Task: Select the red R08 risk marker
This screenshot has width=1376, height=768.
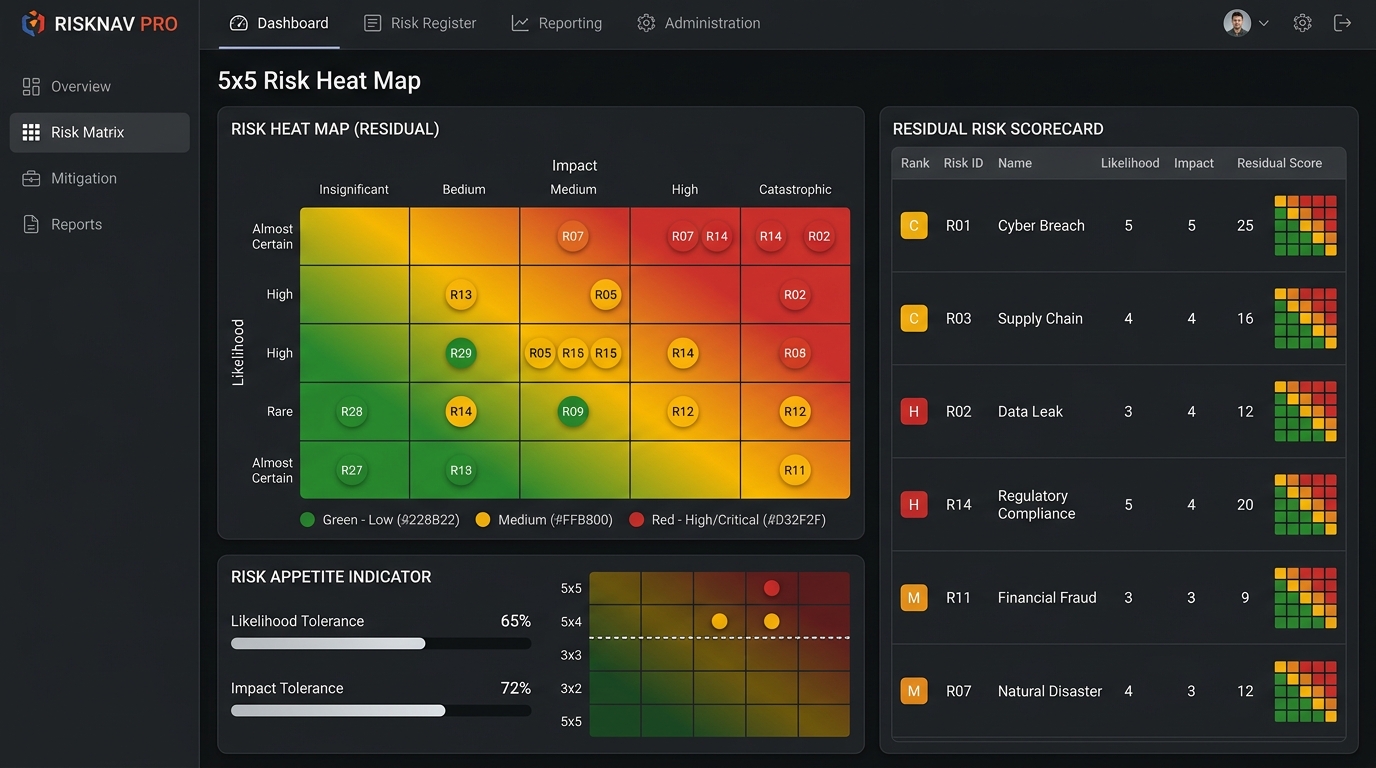Action: [795, 353]
